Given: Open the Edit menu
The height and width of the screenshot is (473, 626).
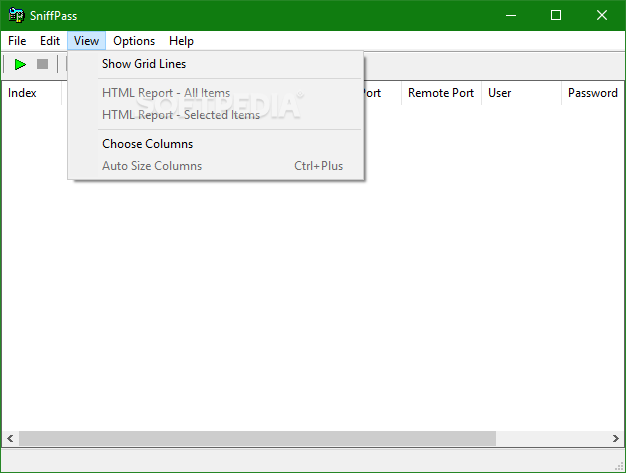Looking at the screenshot, I should coord(50,41).
